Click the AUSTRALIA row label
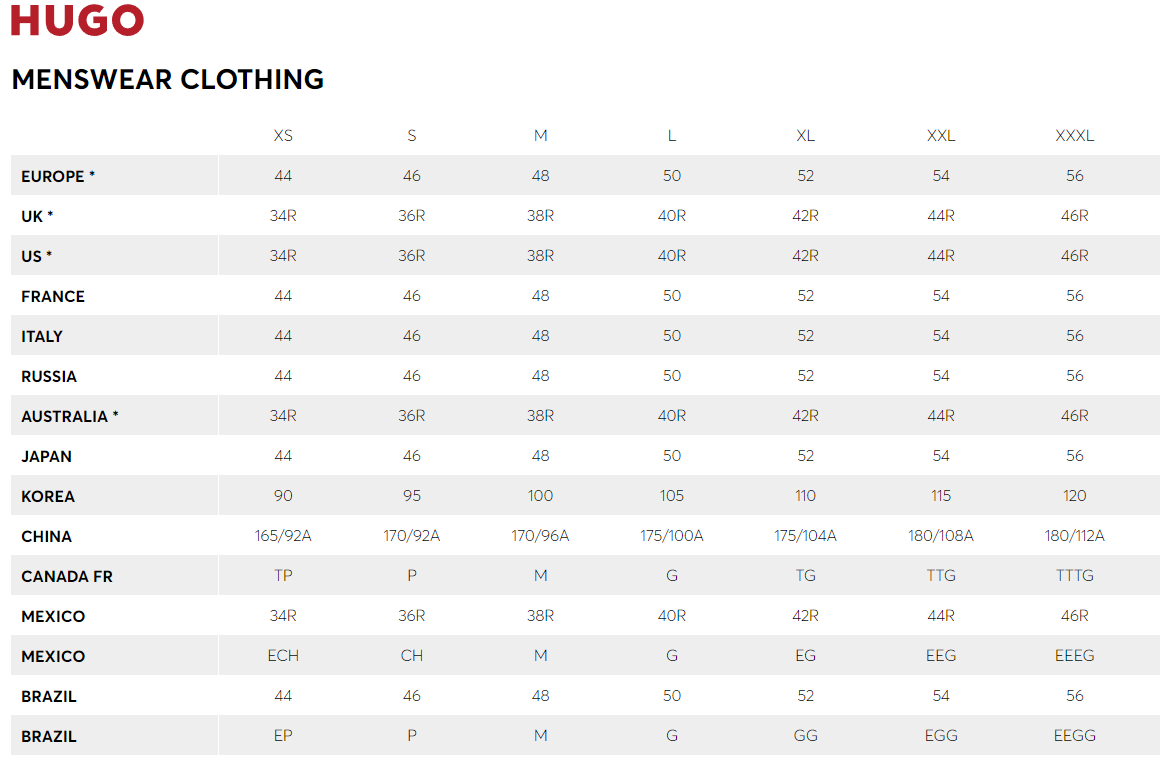This screenshot has width=1160, height=762. [x=70, y=416]
